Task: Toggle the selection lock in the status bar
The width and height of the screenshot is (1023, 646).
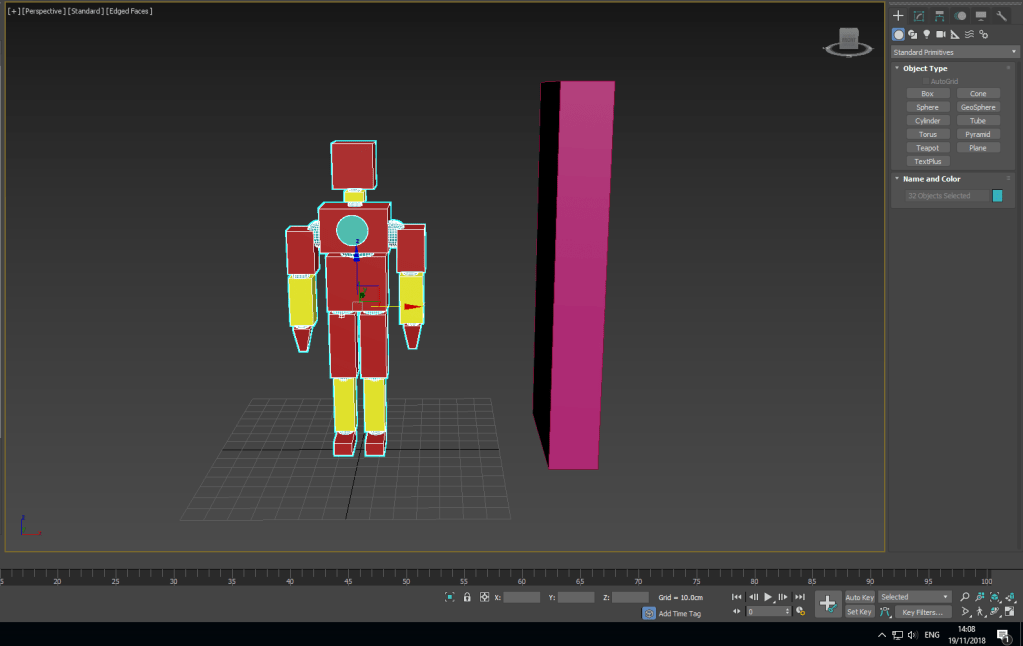Action: 466,597
